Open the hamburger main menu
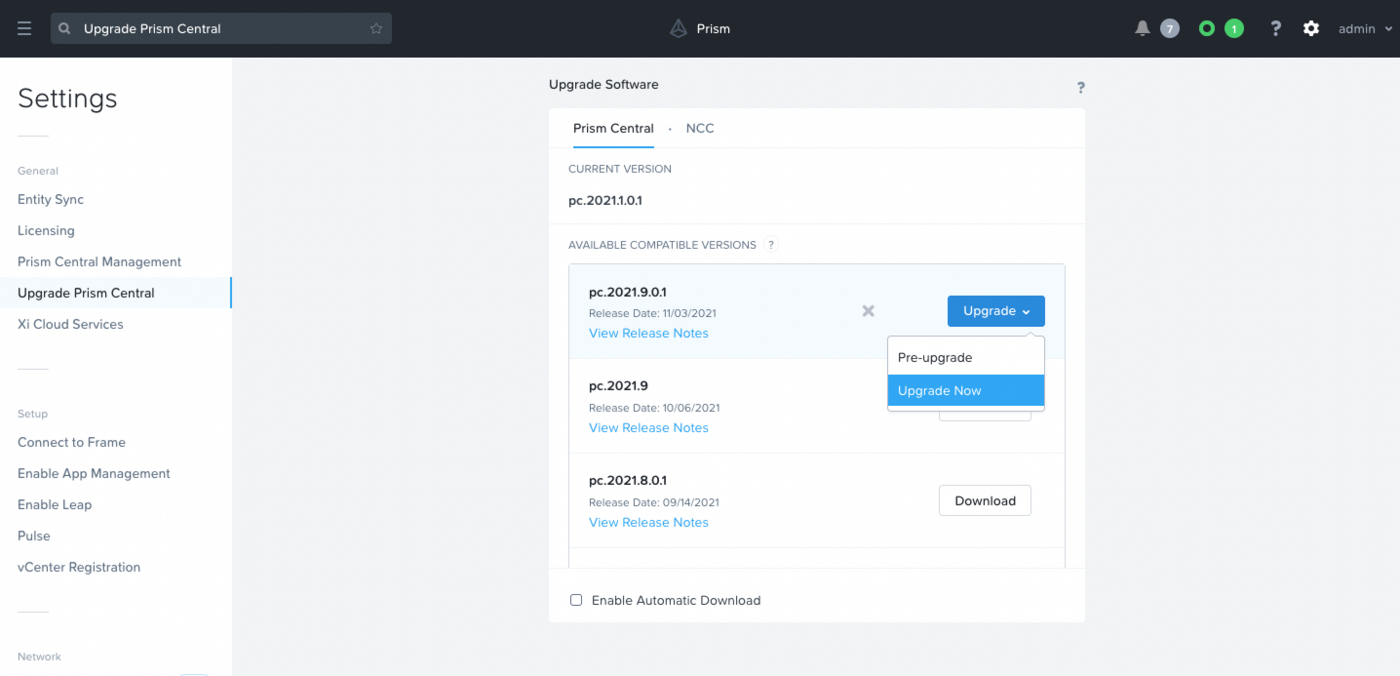Screen dimensions: 1400x676 click(x=24, y=29)
